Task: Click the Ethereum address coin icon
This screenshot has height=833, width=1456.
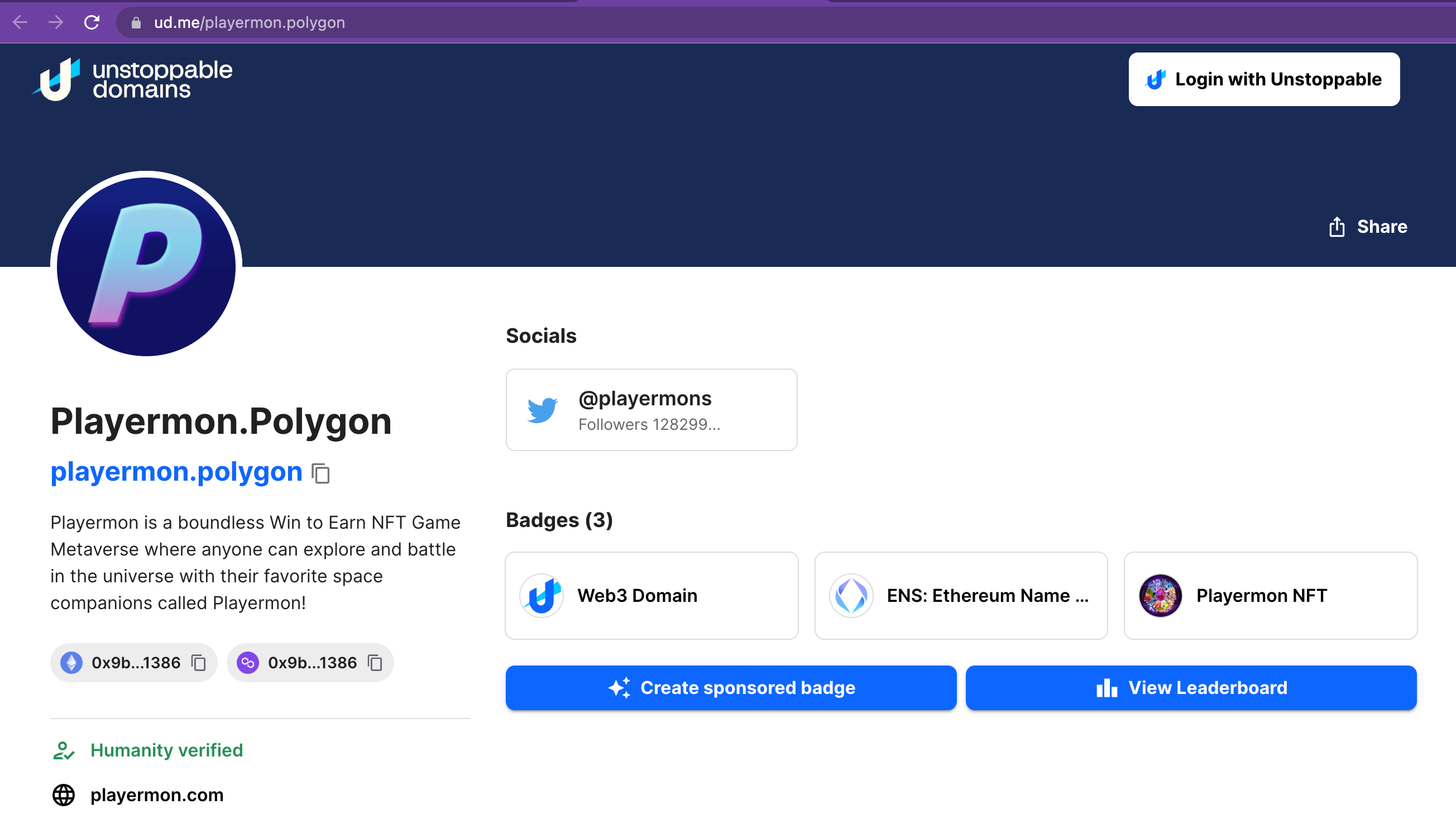Action: pyautogui.click(x=71, y=663)
